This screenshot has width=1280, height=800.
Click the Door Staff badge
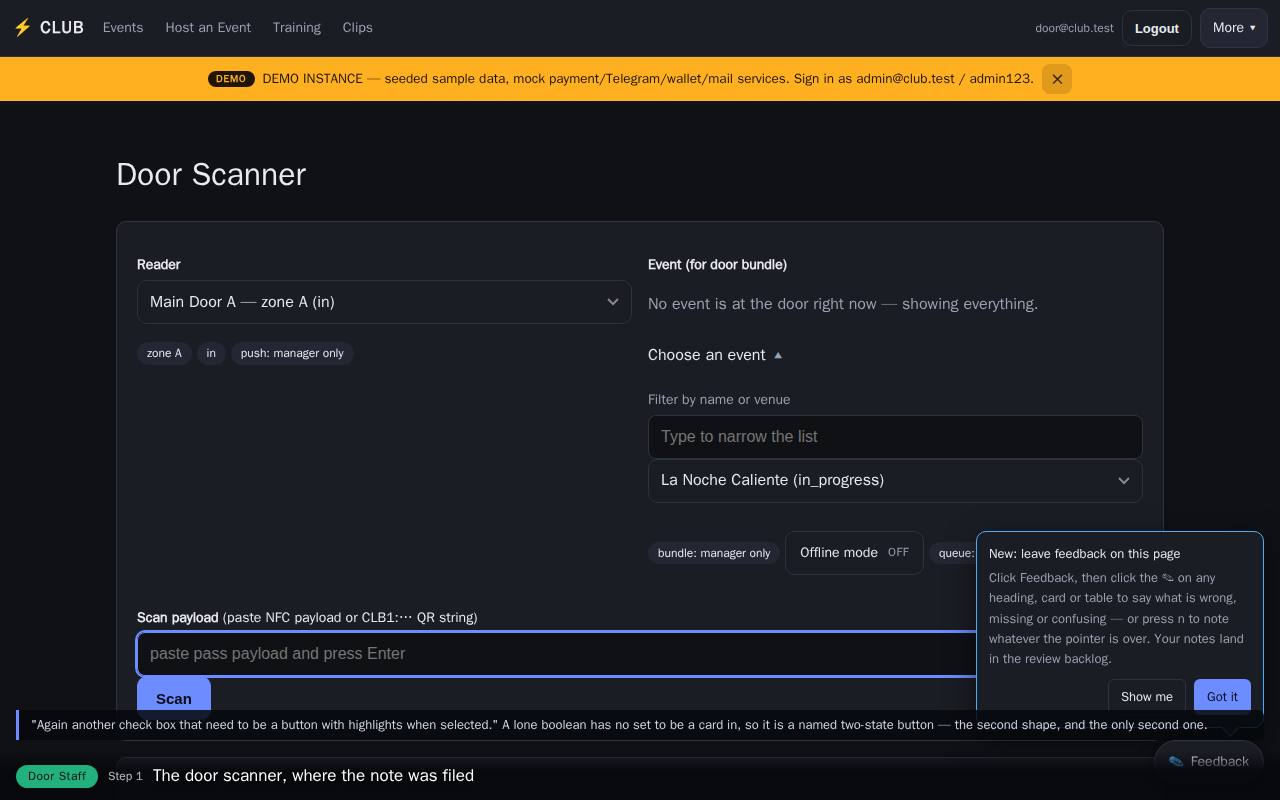(x=57, y=776)
